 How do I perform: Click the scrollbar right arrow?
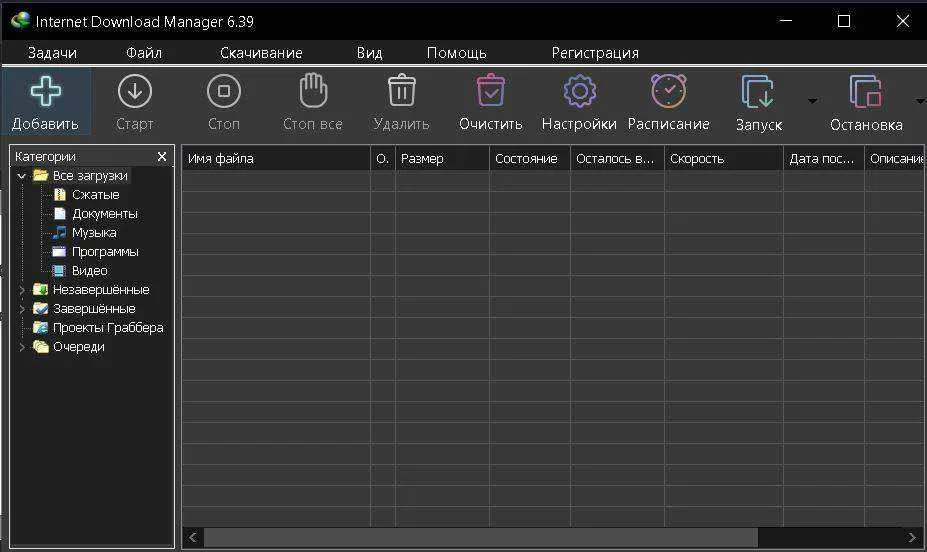click(x=912, y=537)
